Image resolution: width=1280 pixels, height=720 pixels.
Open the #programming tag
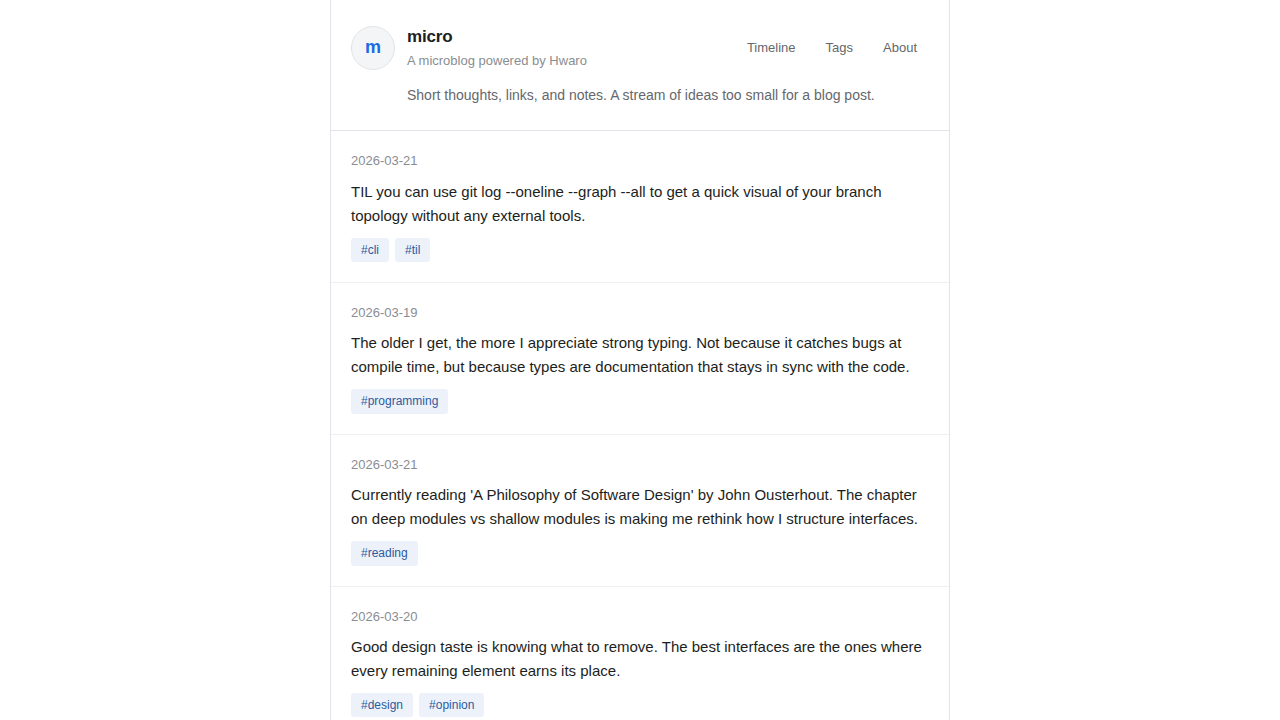click(399, 401)
